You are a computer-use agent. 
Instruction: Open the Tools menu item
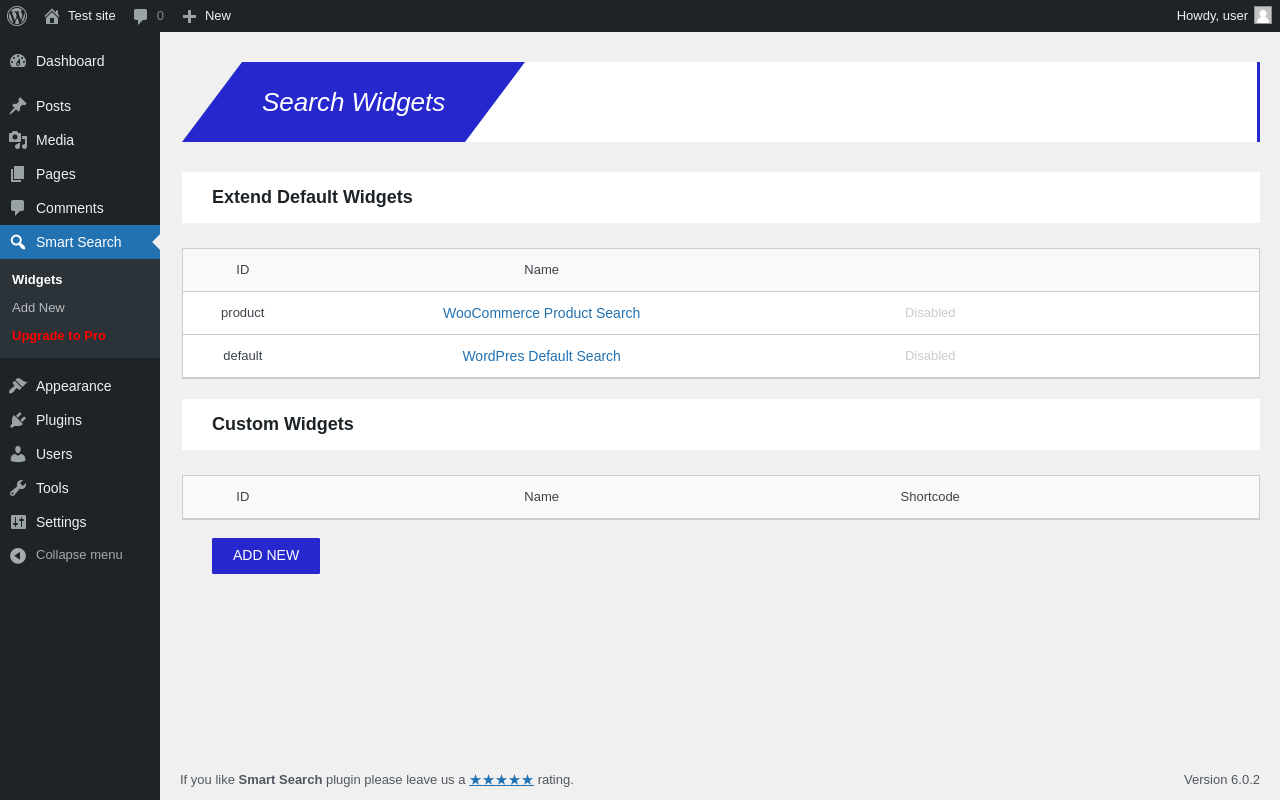(x=80, y=488)
